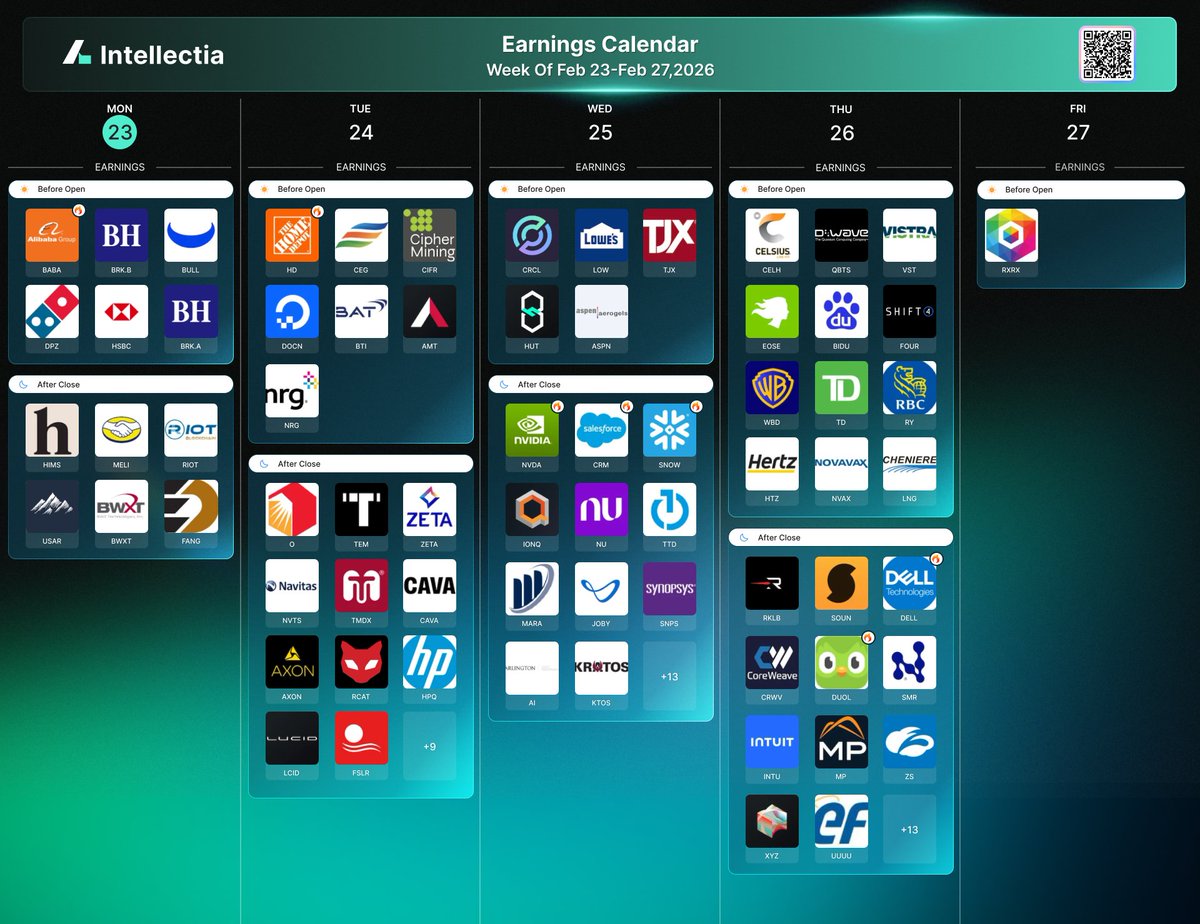Open the Intellectia logo in the header
The image size is (1200, 924).
[143, 54]
